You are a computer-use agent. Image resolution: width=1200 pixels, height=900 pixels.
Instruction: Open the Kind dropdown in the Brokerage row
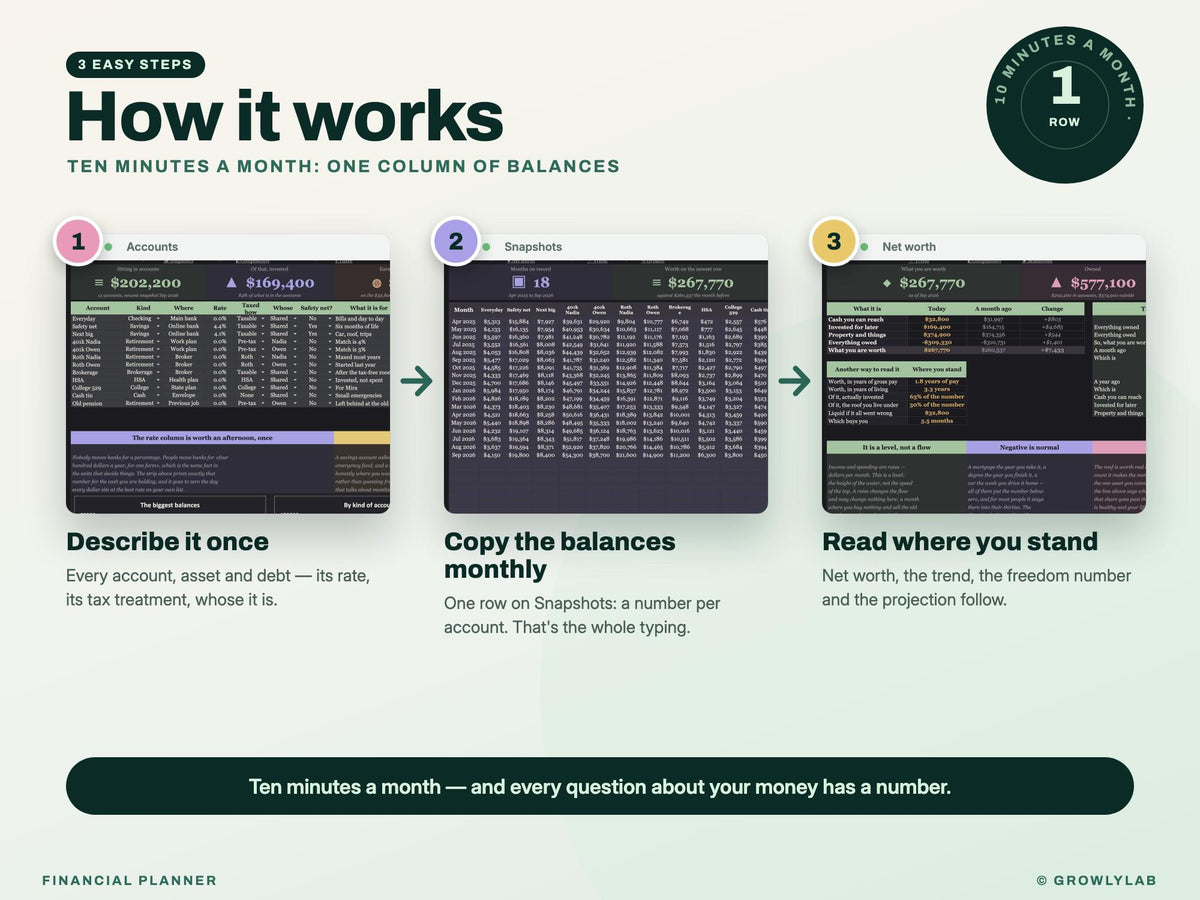coord(158,372)
